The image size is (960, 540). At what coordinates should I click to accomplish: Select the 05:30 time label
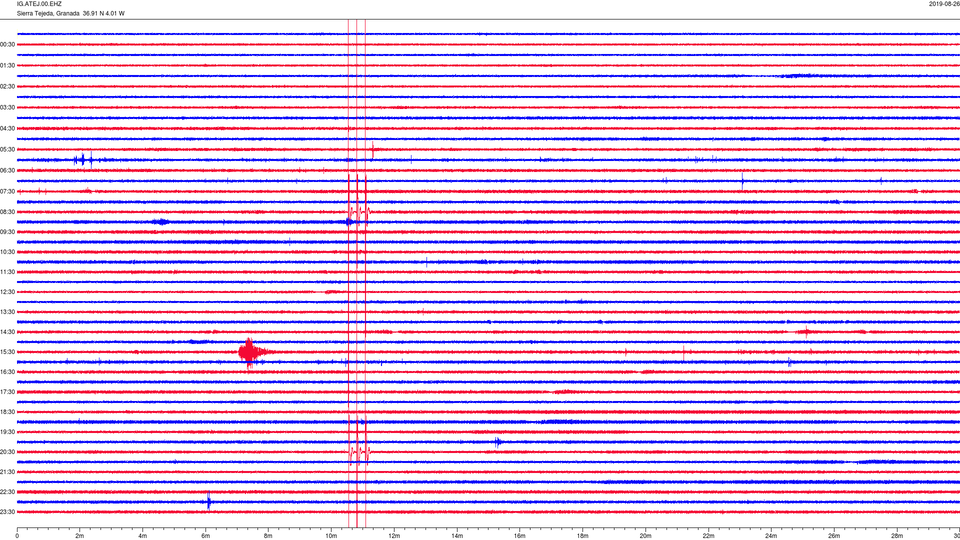(7, 149)
